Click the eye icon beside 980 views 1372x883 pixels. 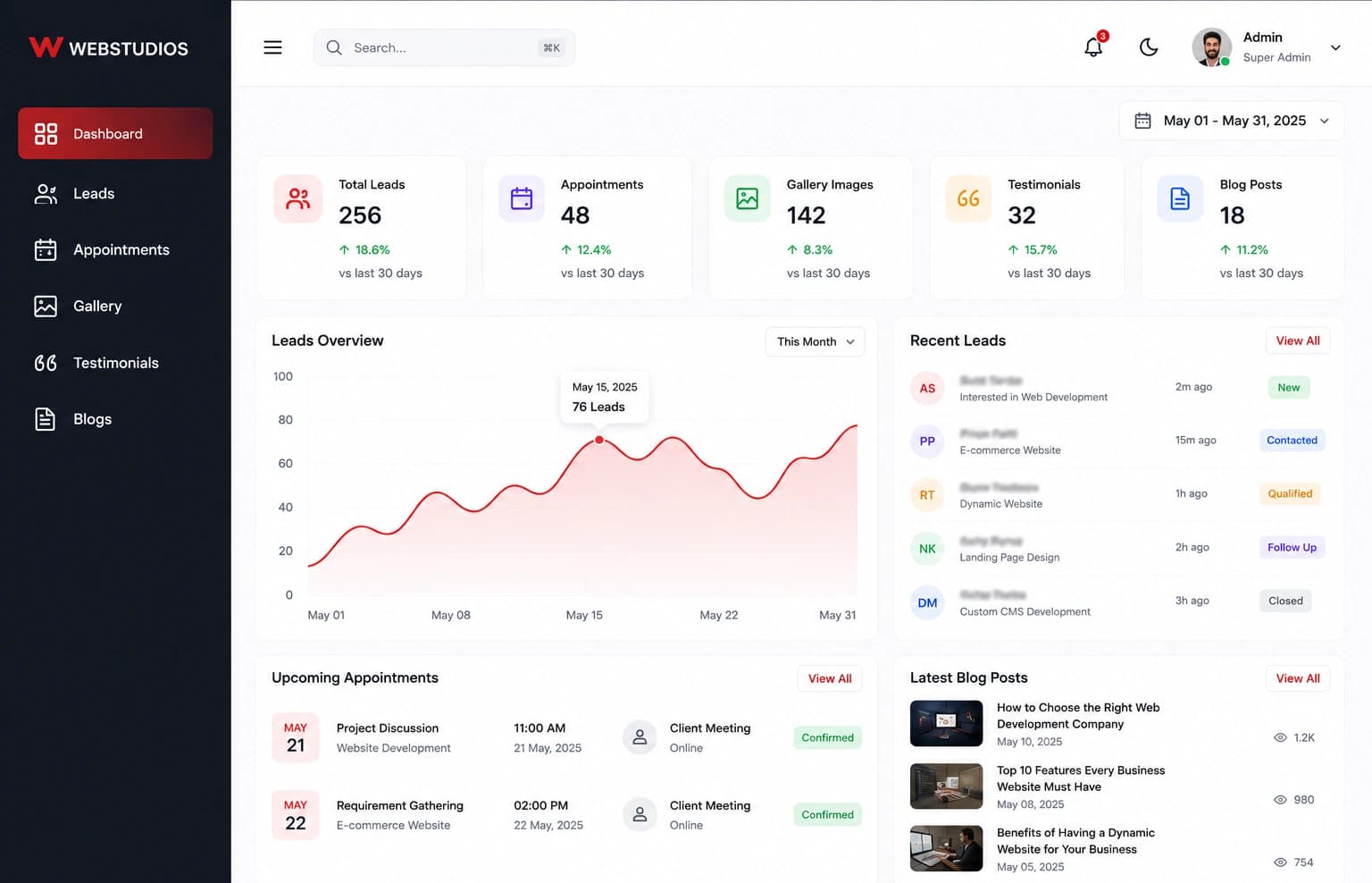(1280, 800)
